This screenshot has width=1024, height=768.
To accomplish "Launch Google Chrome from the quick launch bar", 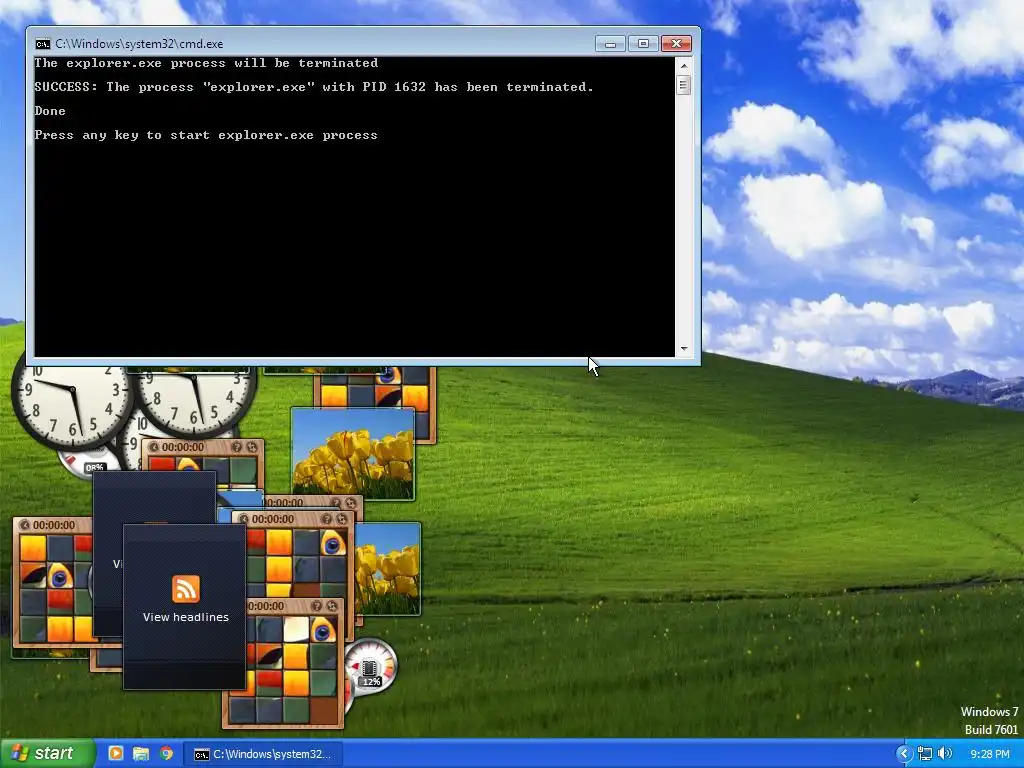I will click(x=167, y=754).
